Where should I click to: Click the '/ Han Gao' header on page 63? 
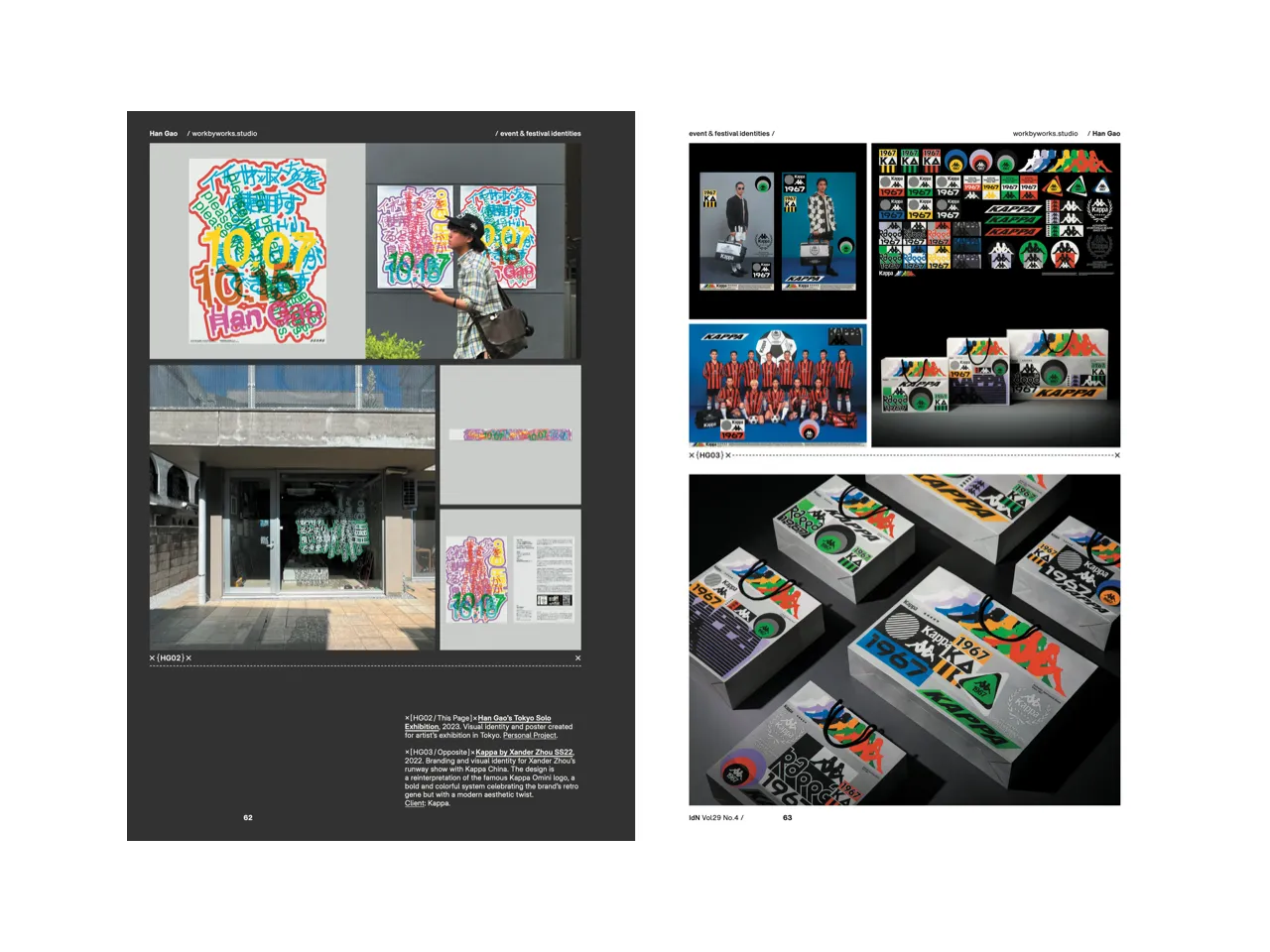[1104, 133]
